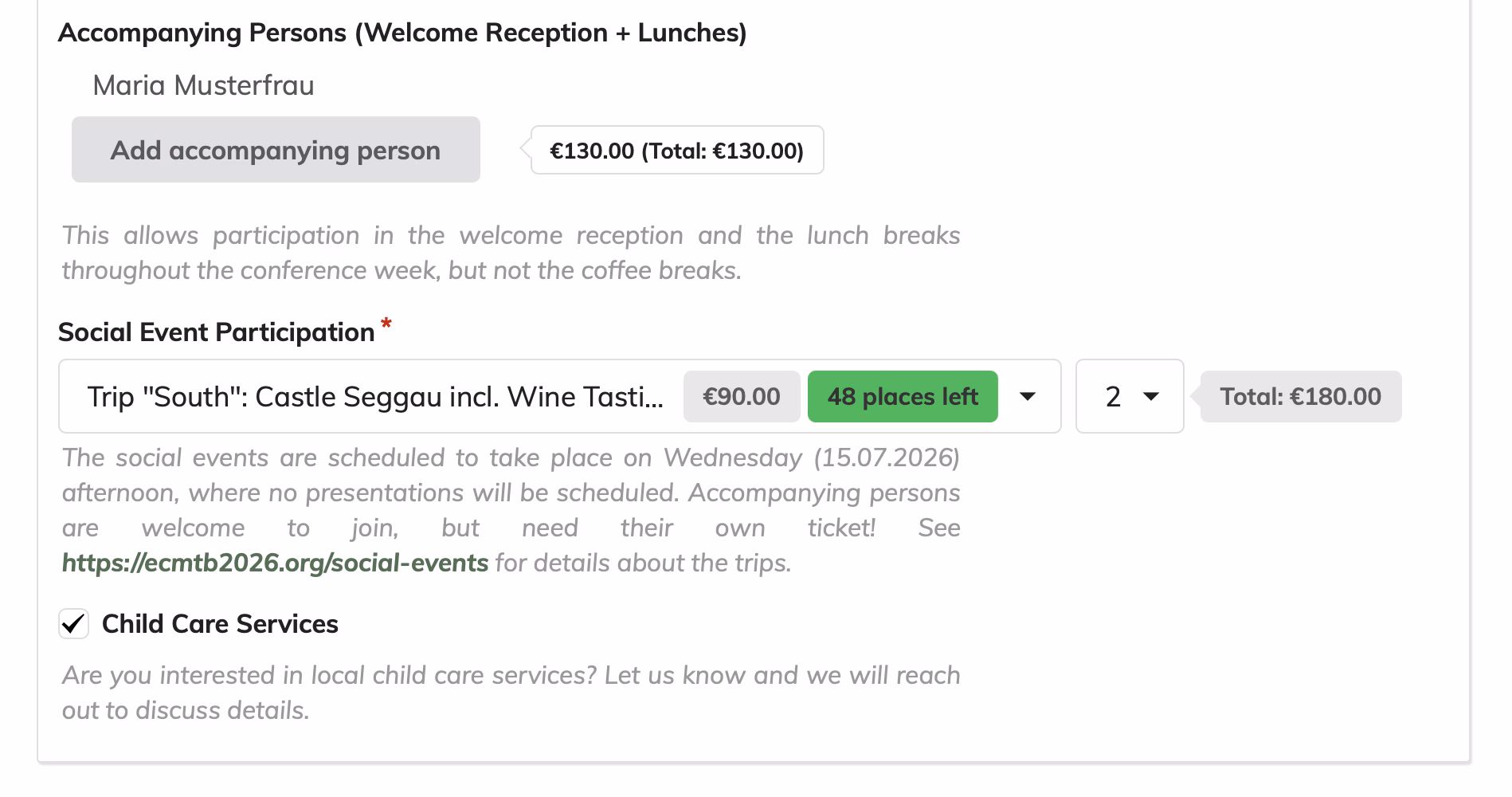The width and height of the screenshot is (1512, 797).
Task: Click the Total: €180.00 price label
Action: [x=1300, y=396]
